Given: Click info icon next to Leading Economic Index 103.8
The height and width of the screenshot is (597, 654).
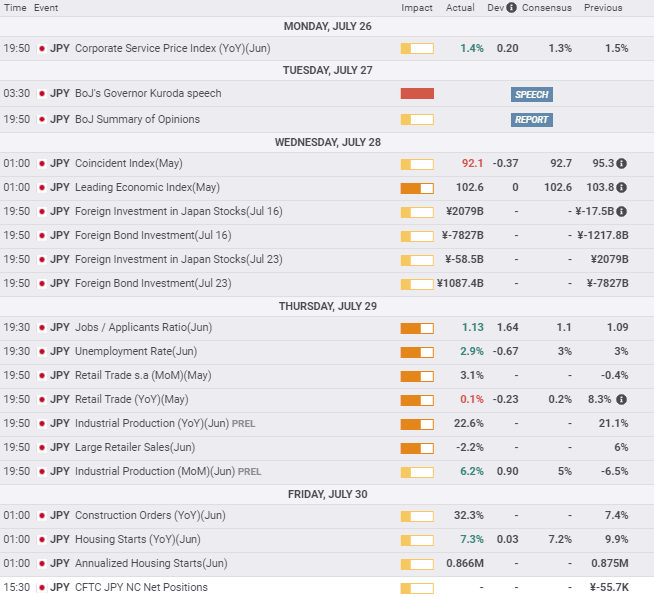Looking at the screenshot, I should click(x=622, y=187).
